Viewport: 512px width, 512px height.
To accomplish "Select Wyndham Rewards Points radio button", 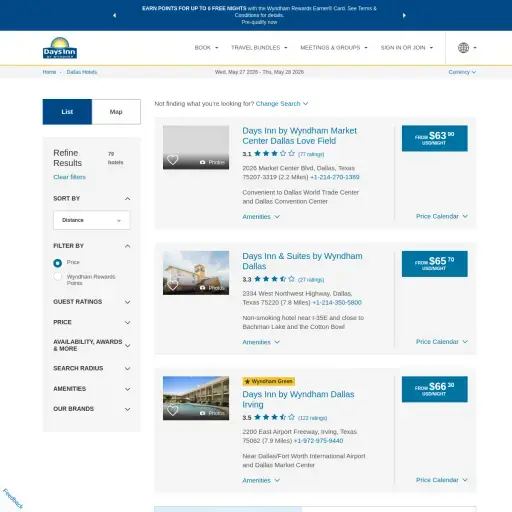I will point(58,276).
